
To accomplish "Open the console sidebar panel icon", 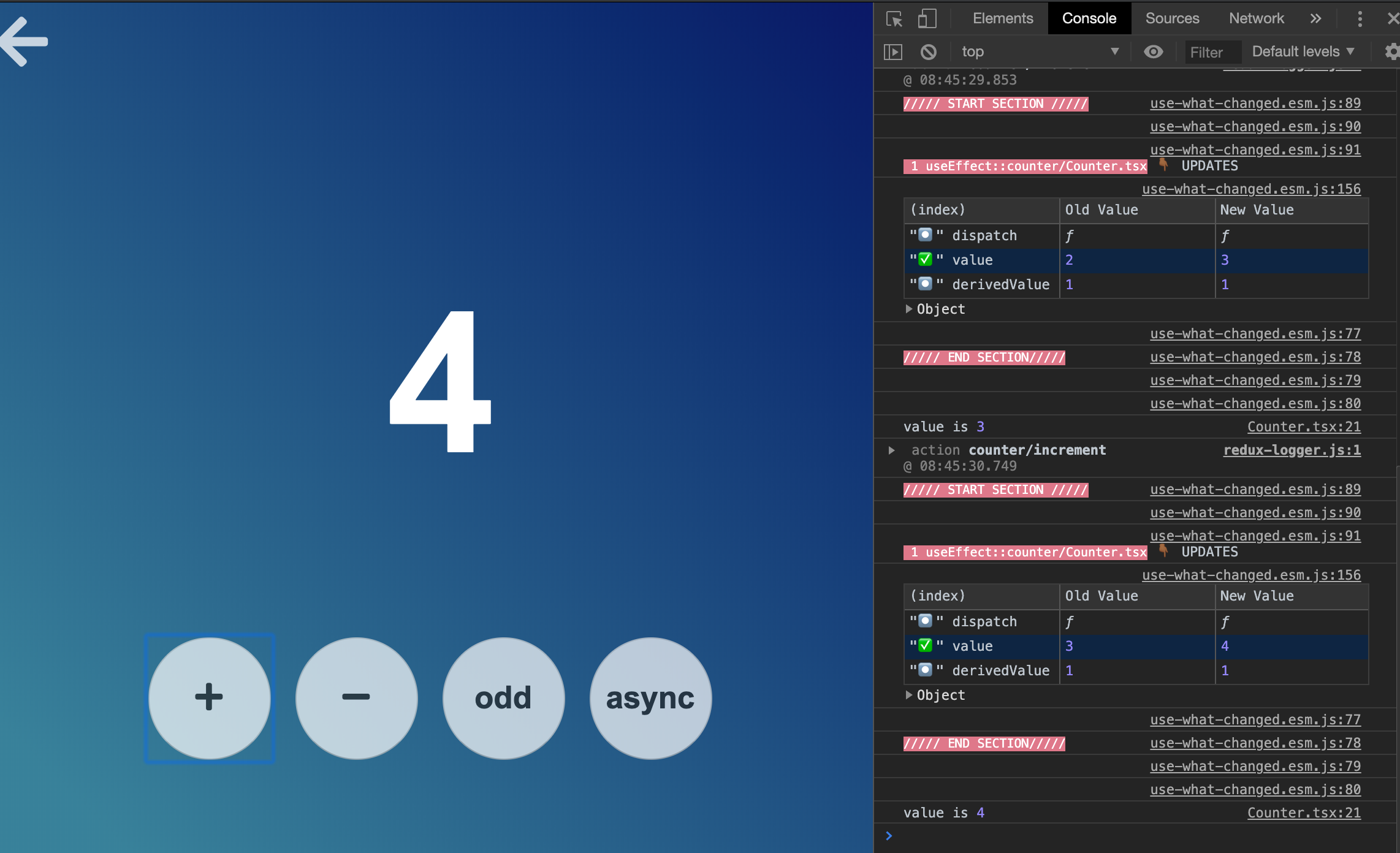I will [x=893, y=52].
